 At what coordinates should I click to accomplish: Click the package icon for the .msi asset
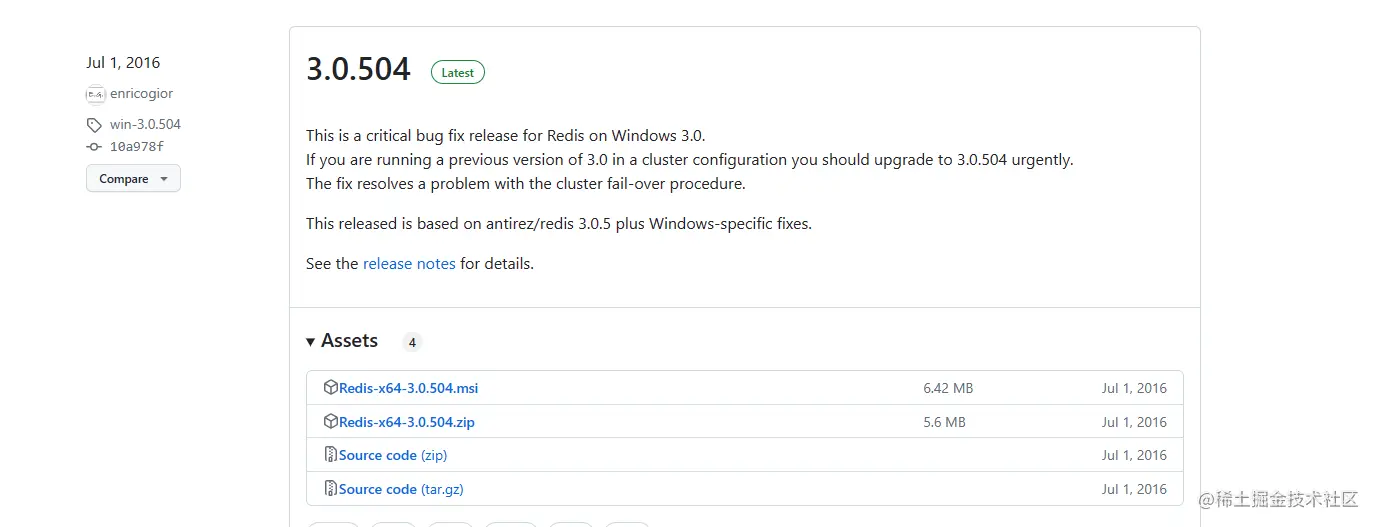click(331, 387)
